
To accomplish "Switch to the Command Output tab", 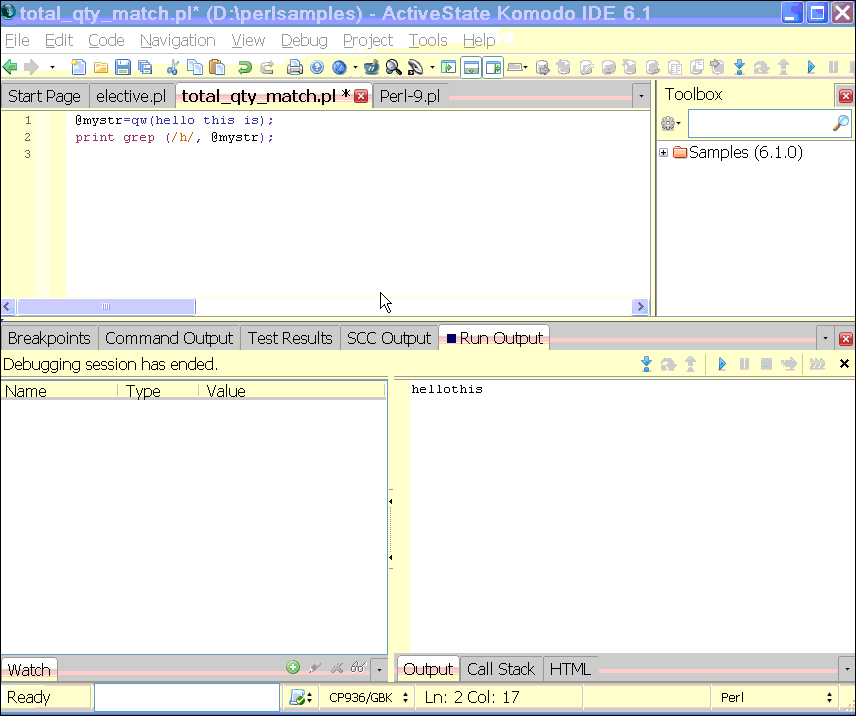I will (x=169, y=338).
